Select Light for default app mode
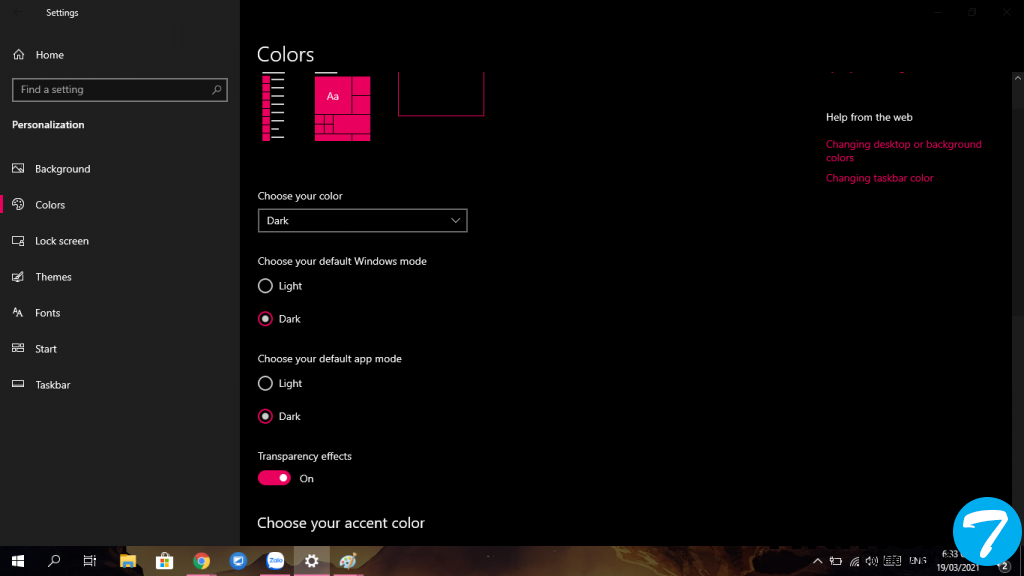The image size is (1024, 576). [265, 383]
